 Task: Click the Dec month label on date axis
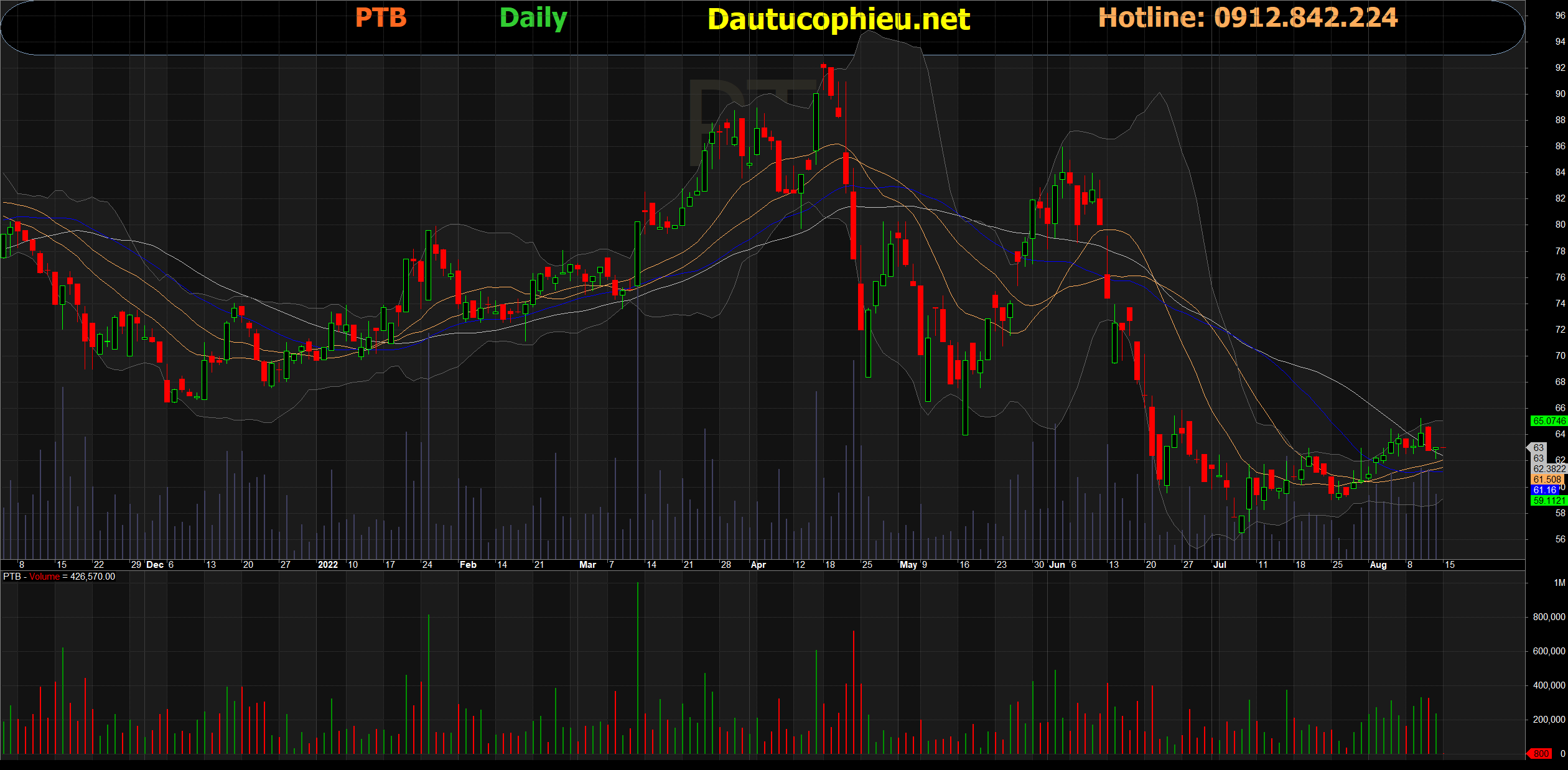pos(154,565)
